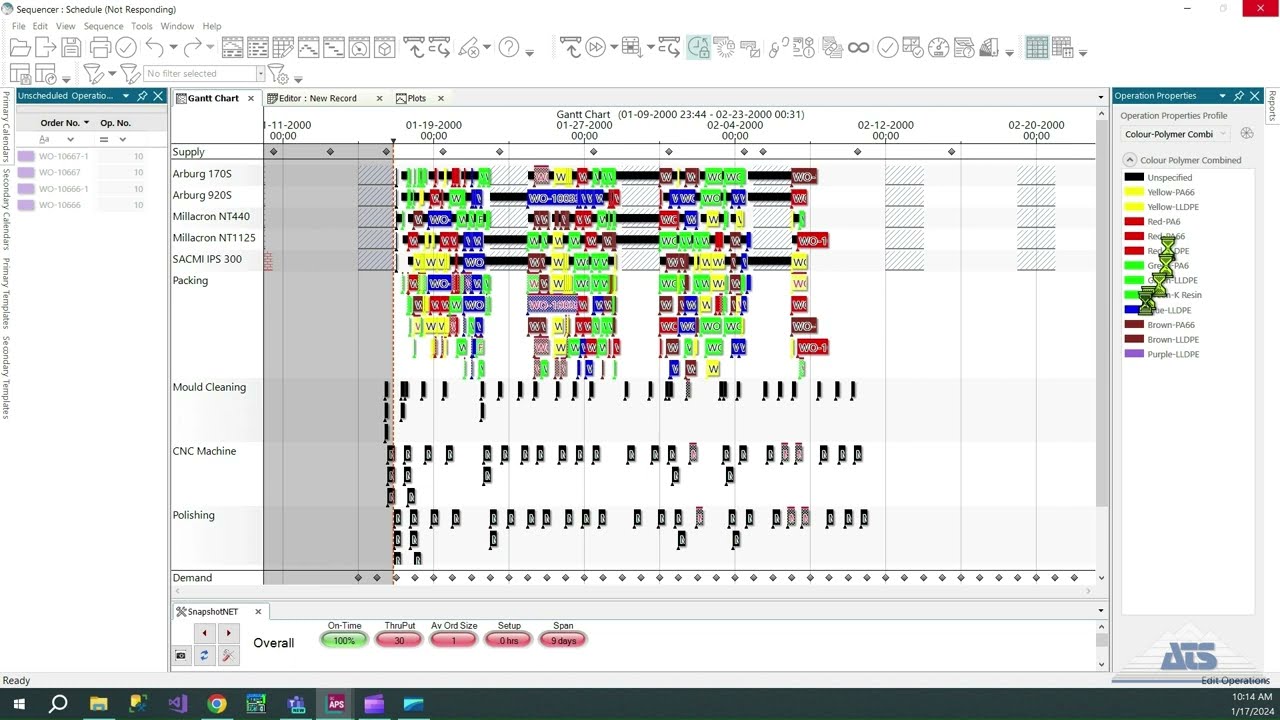The width and height of the screenshot is (1280, 720).
Task: Click the speedometer gauge toolbar icon
Action: pos(938,47)
